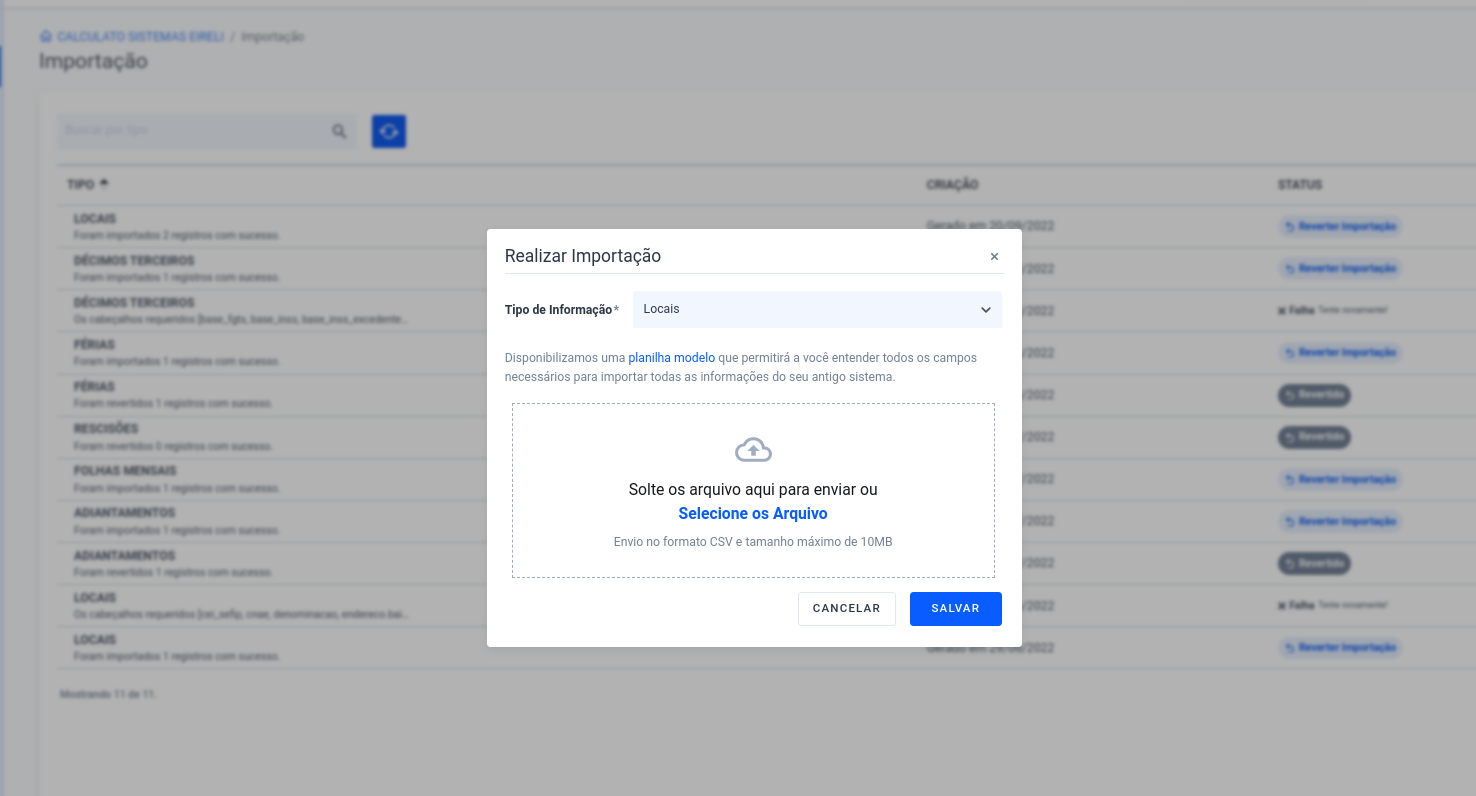The width and height of the screenshot is (1476, 796).
Task: Close the Realizar Importação dialog with X
Action: coord(994,257)
